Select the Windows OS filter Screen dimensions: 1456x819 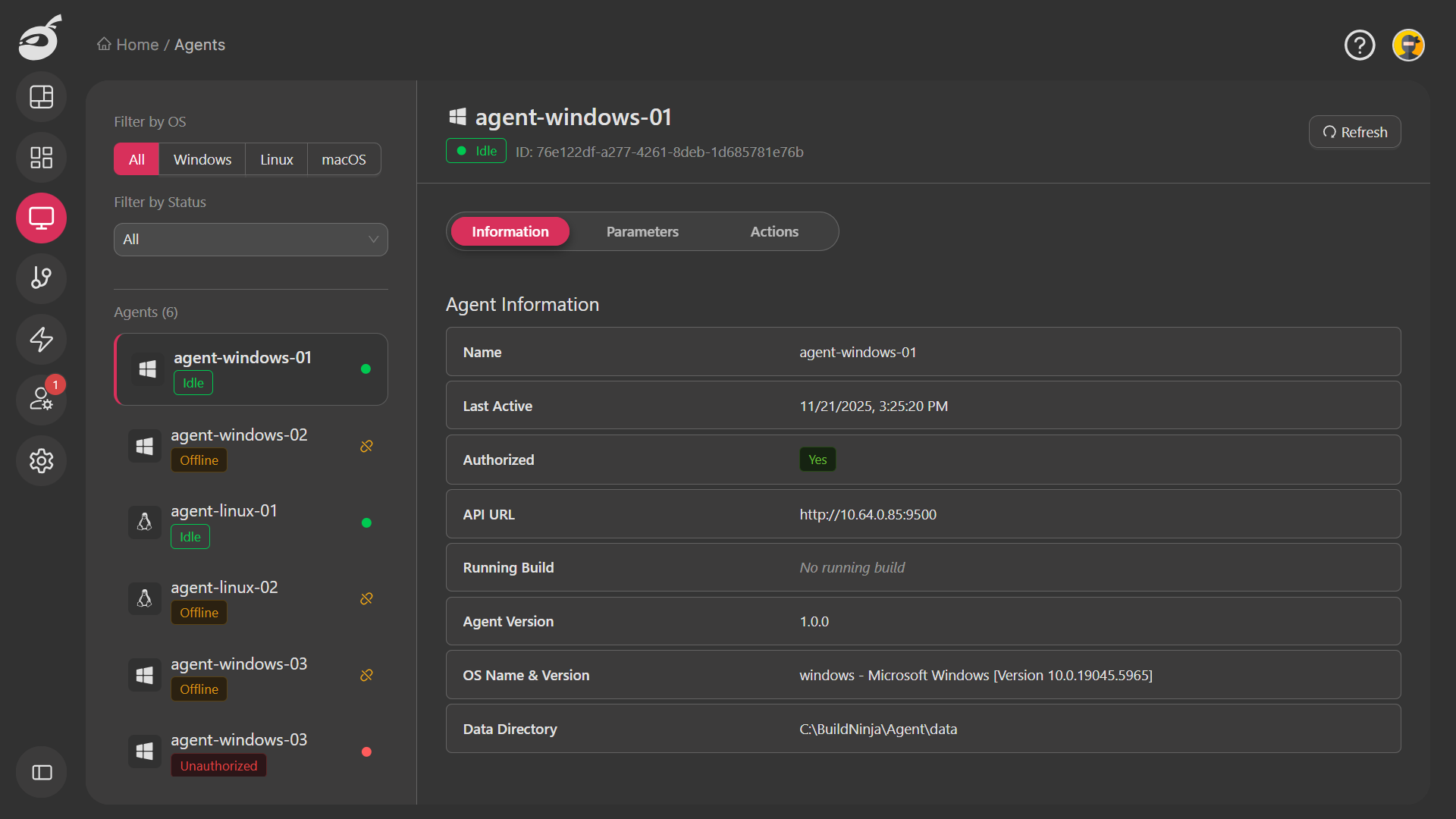tap(202, 159)
